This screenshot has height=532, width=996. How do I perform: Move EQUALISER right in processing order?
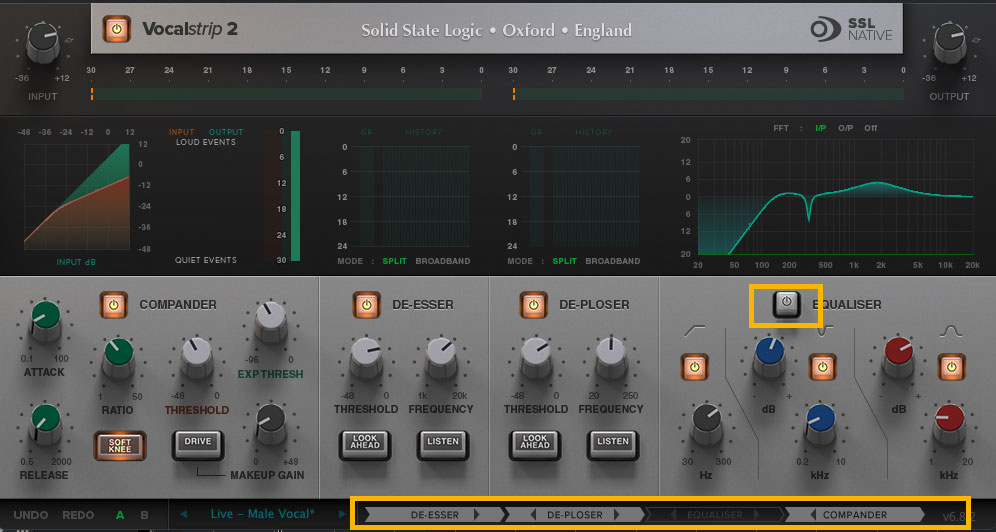(x=756, y=514)
